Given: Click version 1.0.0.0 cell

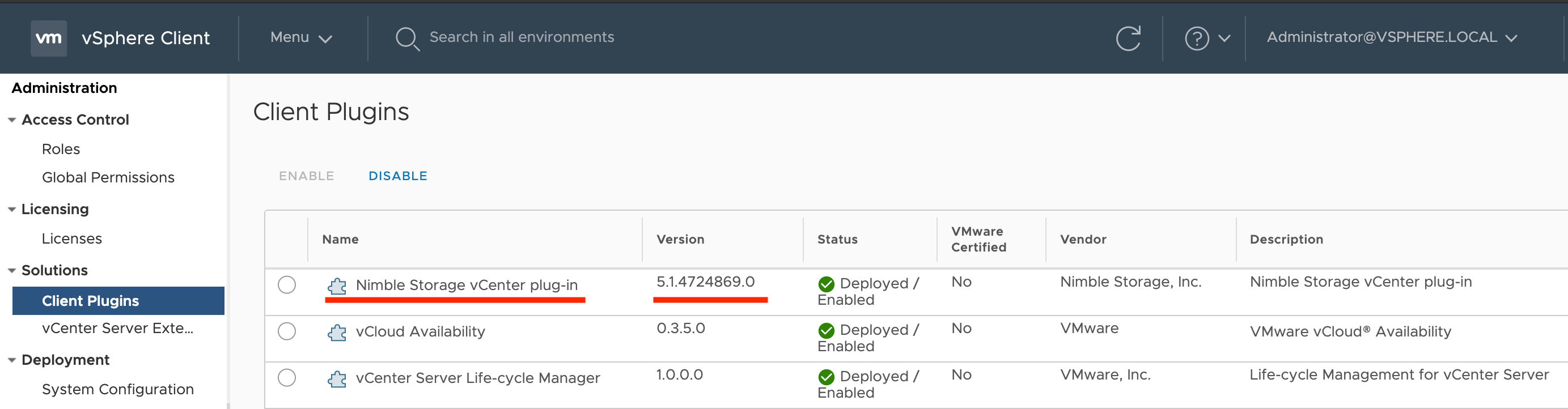Looking at the screenshot, I should tap(679, 375).
